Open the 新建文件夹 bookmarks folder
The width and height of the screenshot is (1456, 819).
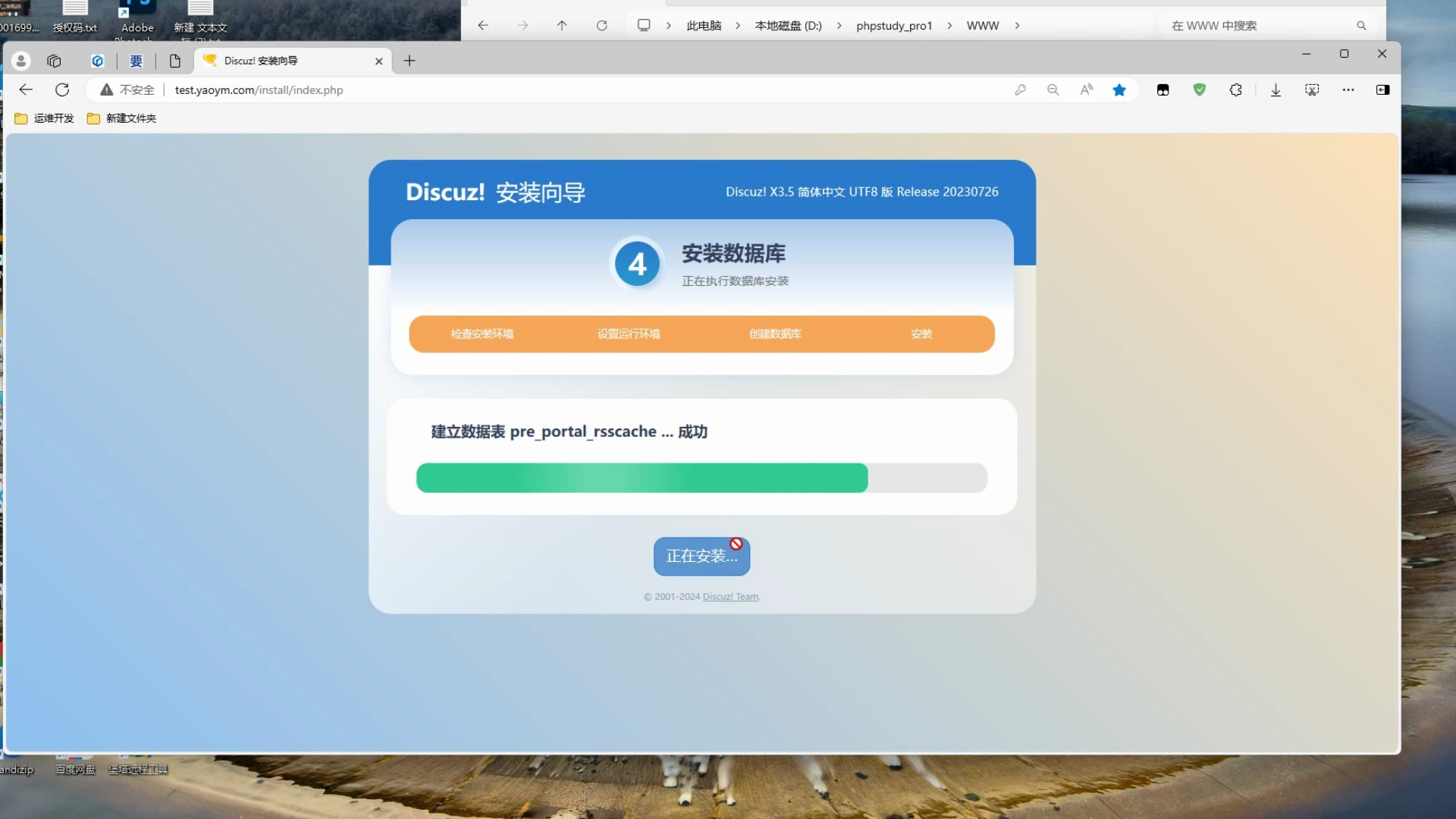click(x=121, y=118)
